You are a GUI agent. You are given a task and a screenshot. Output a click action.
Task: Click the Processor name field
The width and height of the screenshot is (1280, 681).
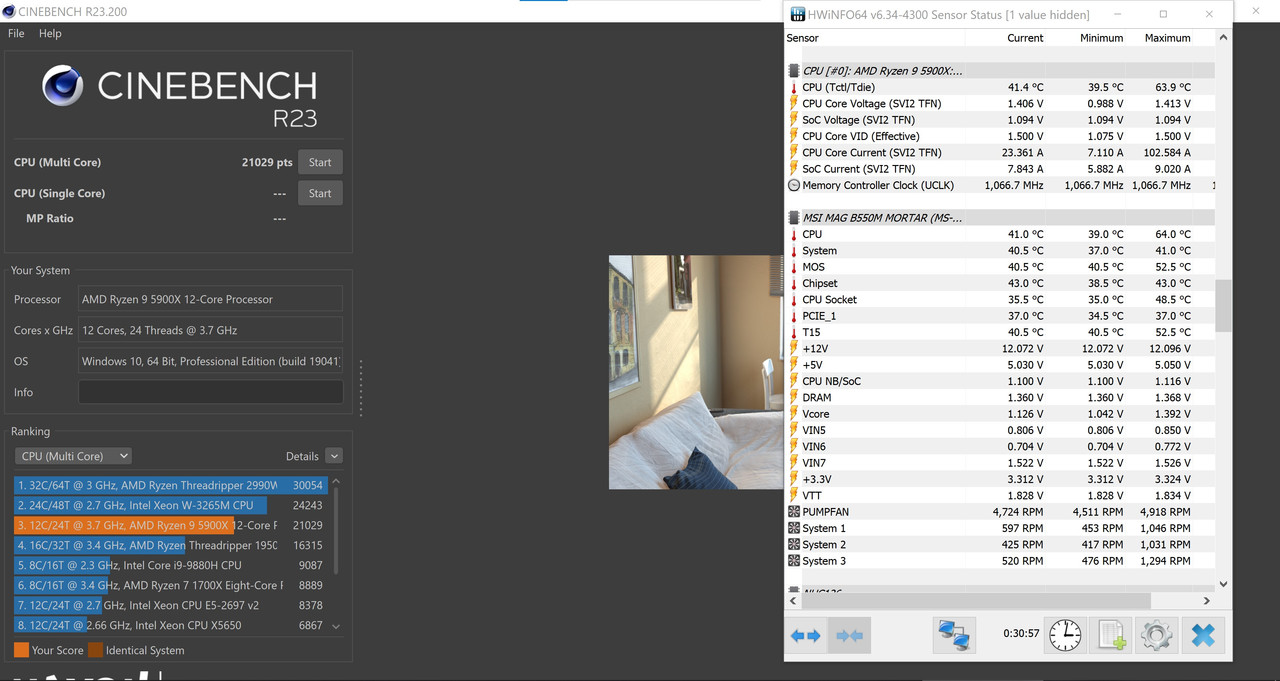tap(210, 299)
